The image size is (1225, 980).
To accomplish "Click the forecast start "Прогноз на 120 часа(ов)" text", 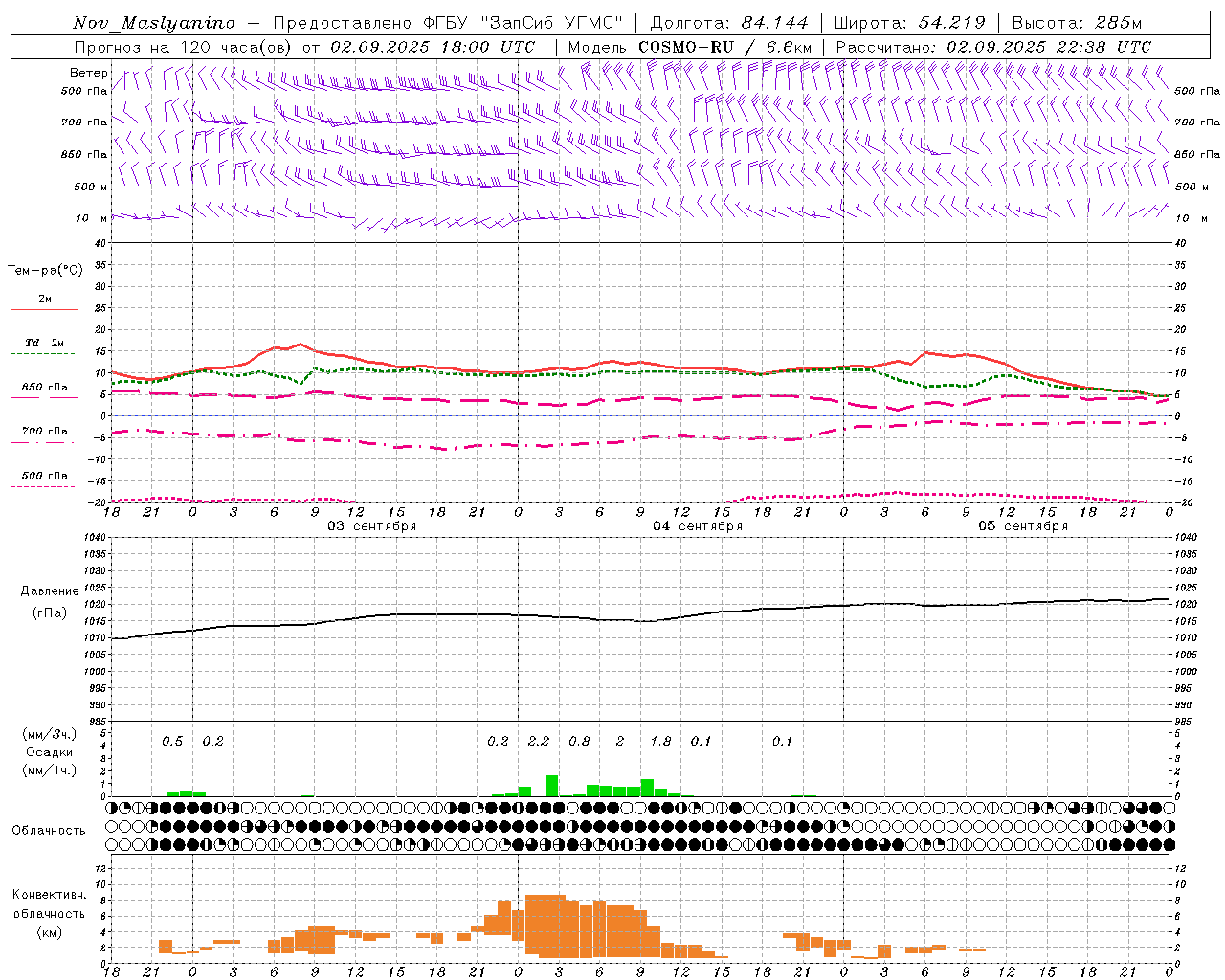I will pyautogui.click(x=184, y=47).
